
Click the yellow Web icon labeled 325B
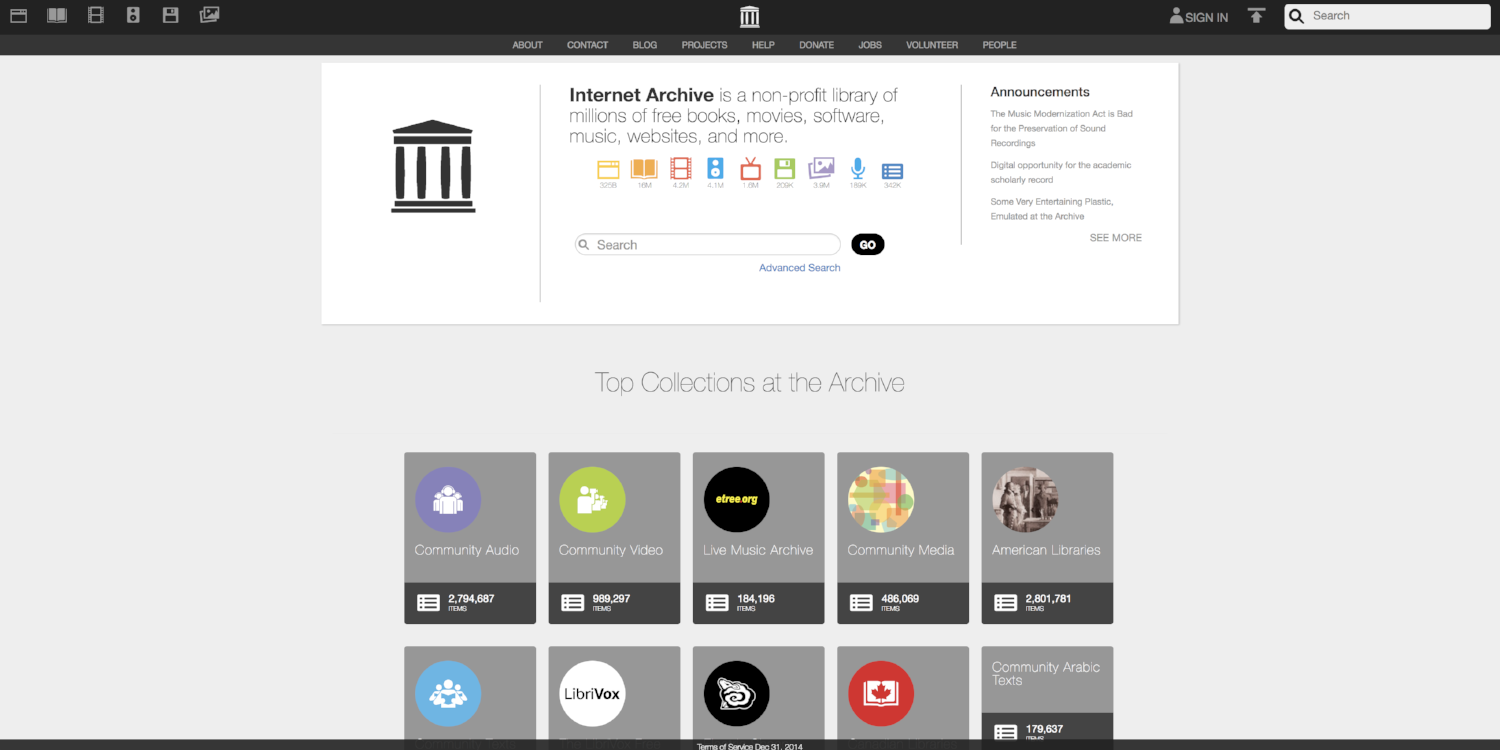pyautogui.click(x=608, y=170)
